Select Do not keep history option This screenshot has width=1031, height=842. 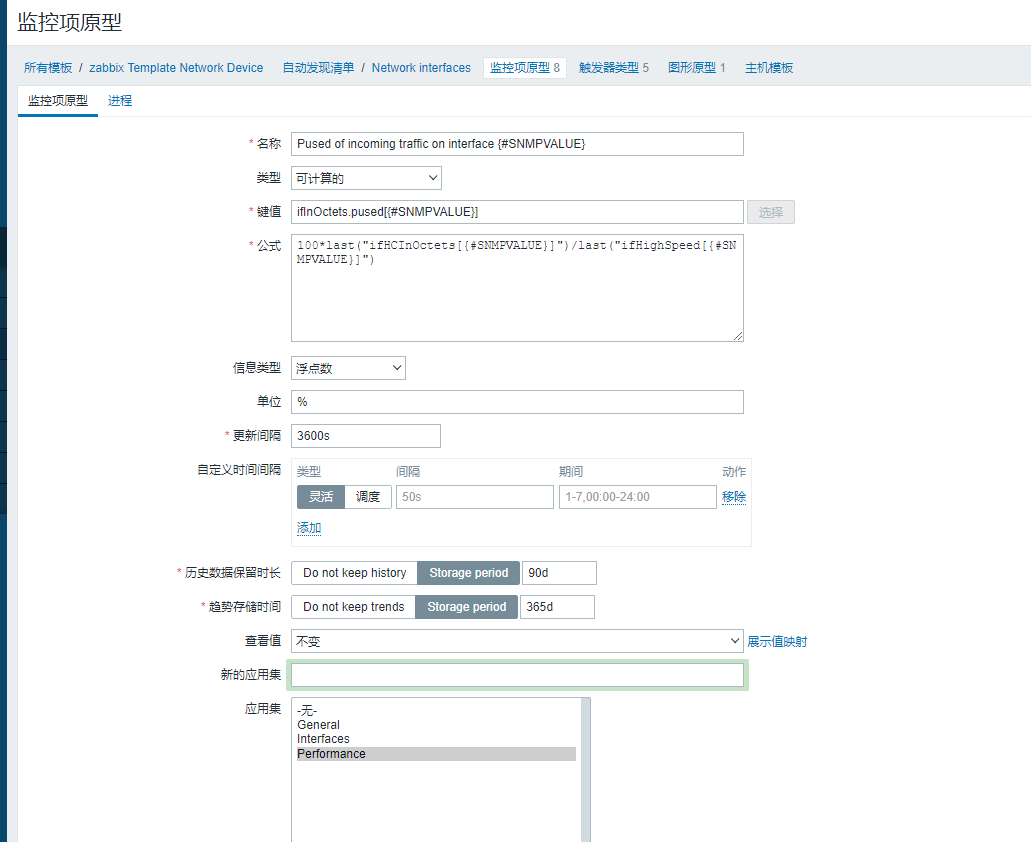click(x=353, y=572)
